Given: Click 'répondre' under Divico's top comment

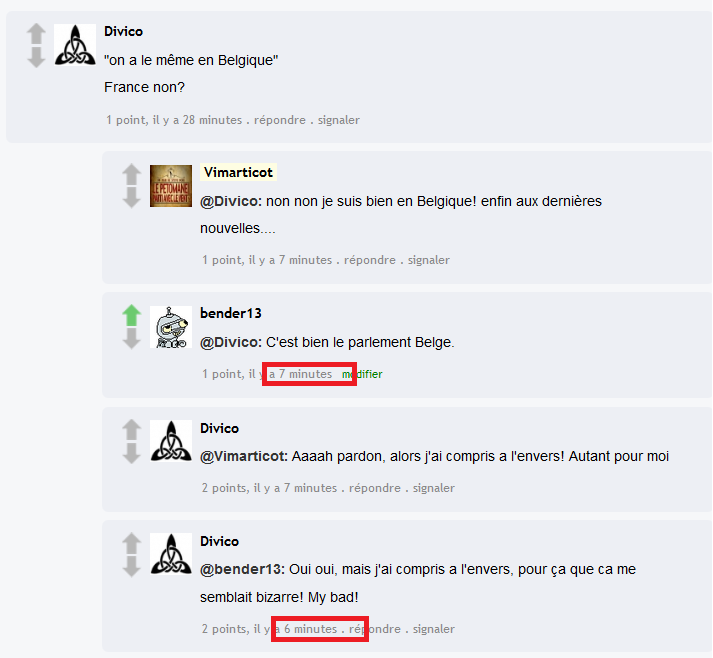Looking at the screenshot, I should coord(280,120).
